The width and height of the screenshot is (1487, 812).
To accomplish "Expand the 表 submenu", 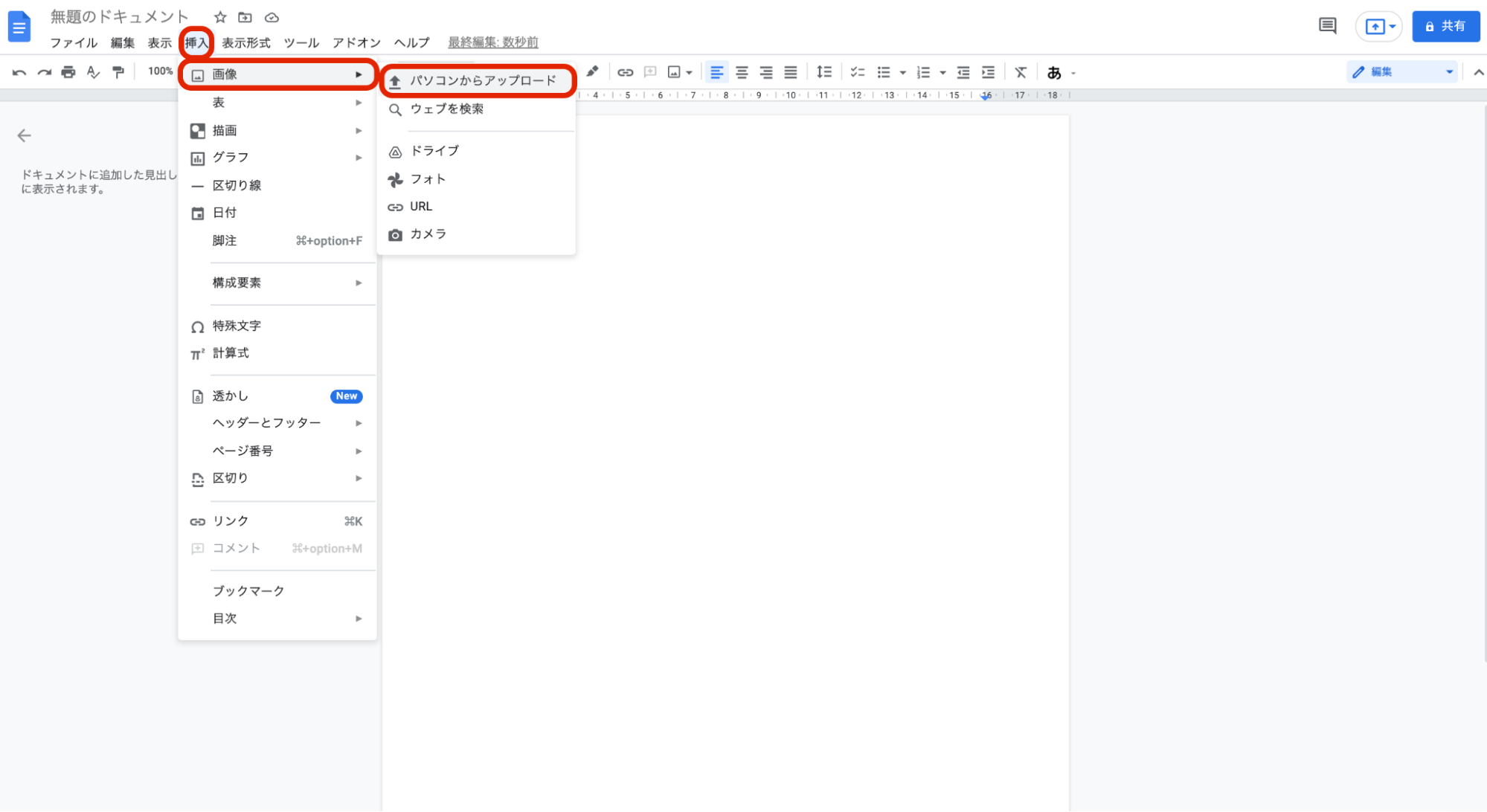I will [277, 103].
